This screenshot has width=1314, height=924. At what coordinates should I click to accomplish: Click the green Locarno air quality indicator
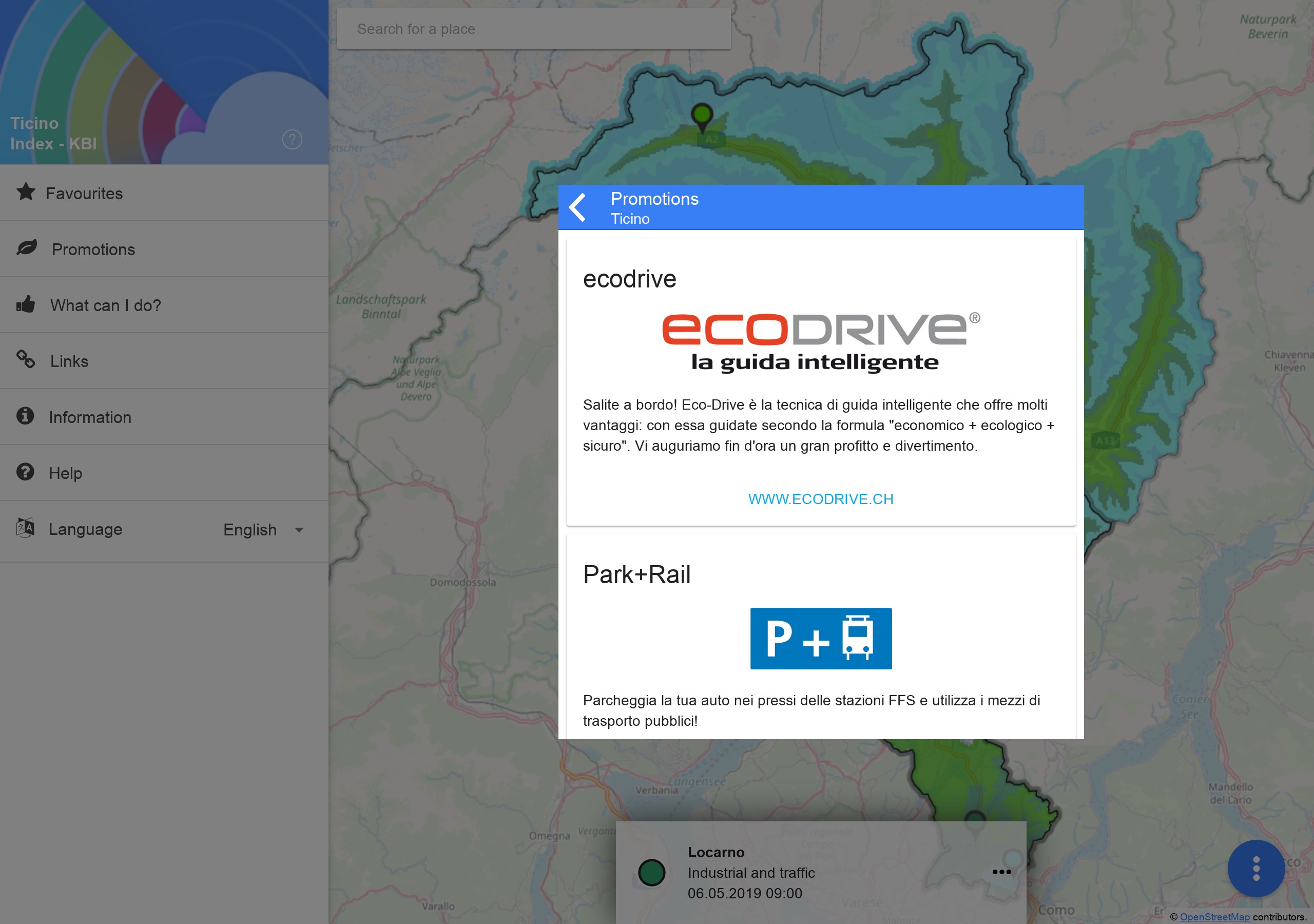point(651,873)
